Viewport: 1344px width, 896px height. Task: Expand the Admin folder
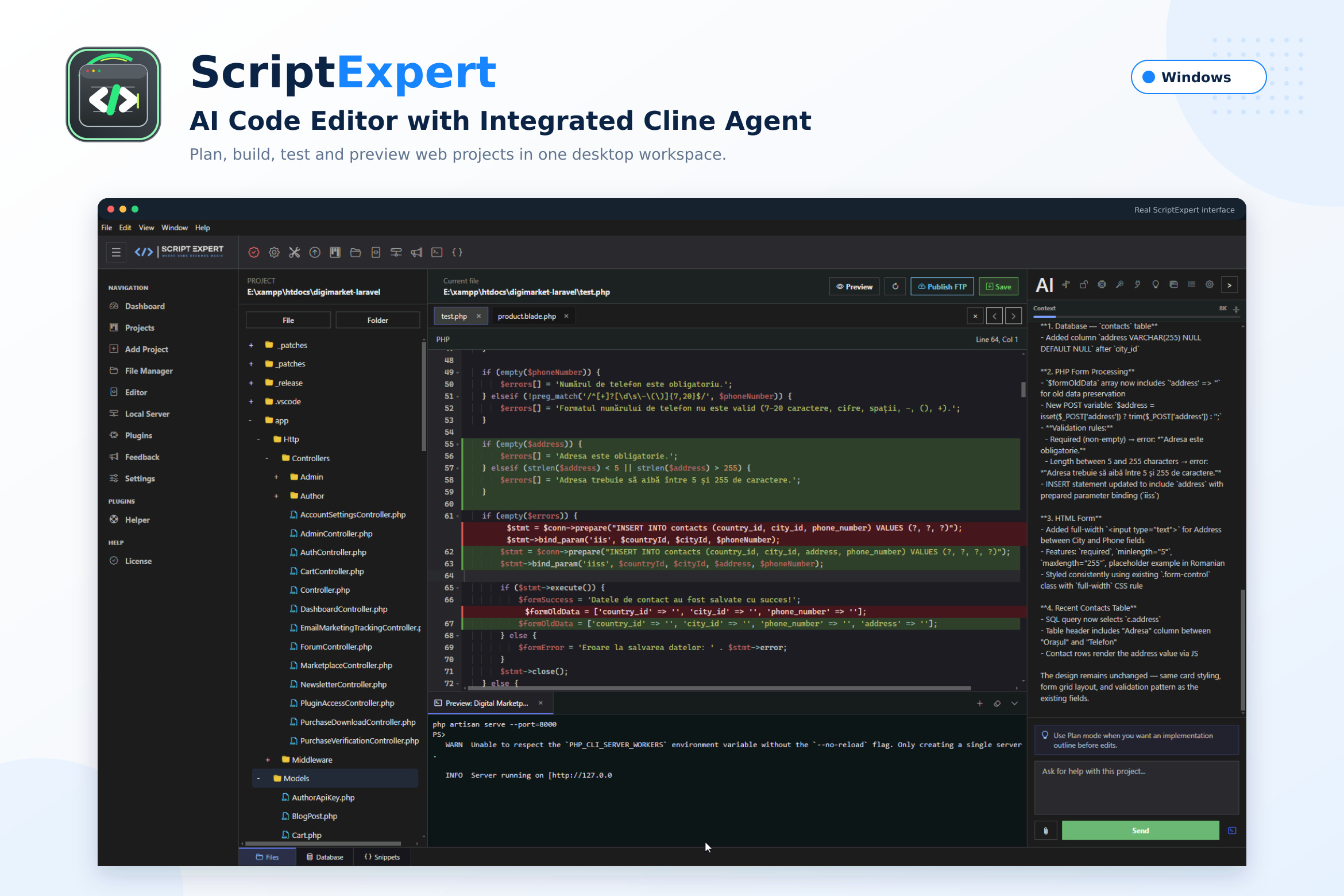[x=276, y=477]
